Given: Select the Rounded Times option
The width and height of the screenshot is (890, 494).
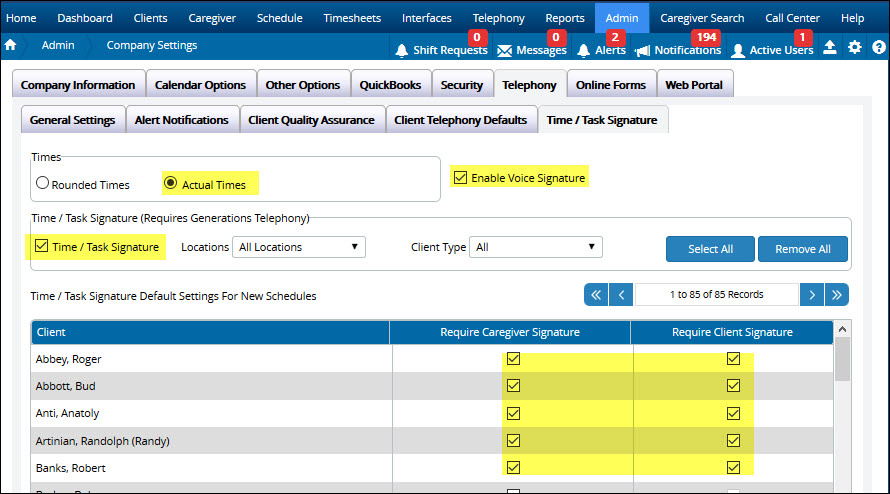Looking at the screenshot, I should click(43, 183).
